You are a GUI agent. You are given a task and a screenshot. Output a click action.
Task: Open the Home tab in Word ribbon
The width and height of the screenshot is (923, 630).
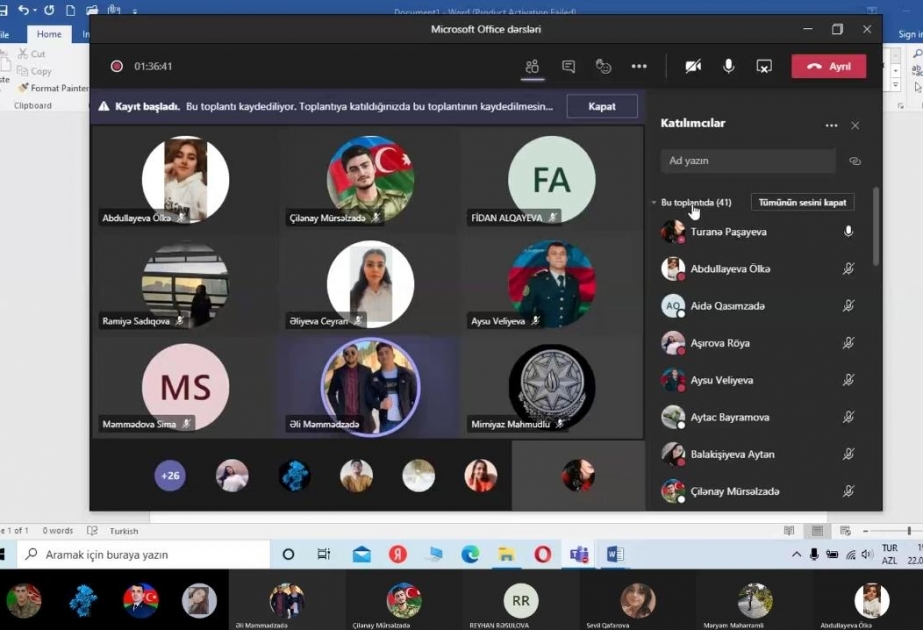(49, 34)
